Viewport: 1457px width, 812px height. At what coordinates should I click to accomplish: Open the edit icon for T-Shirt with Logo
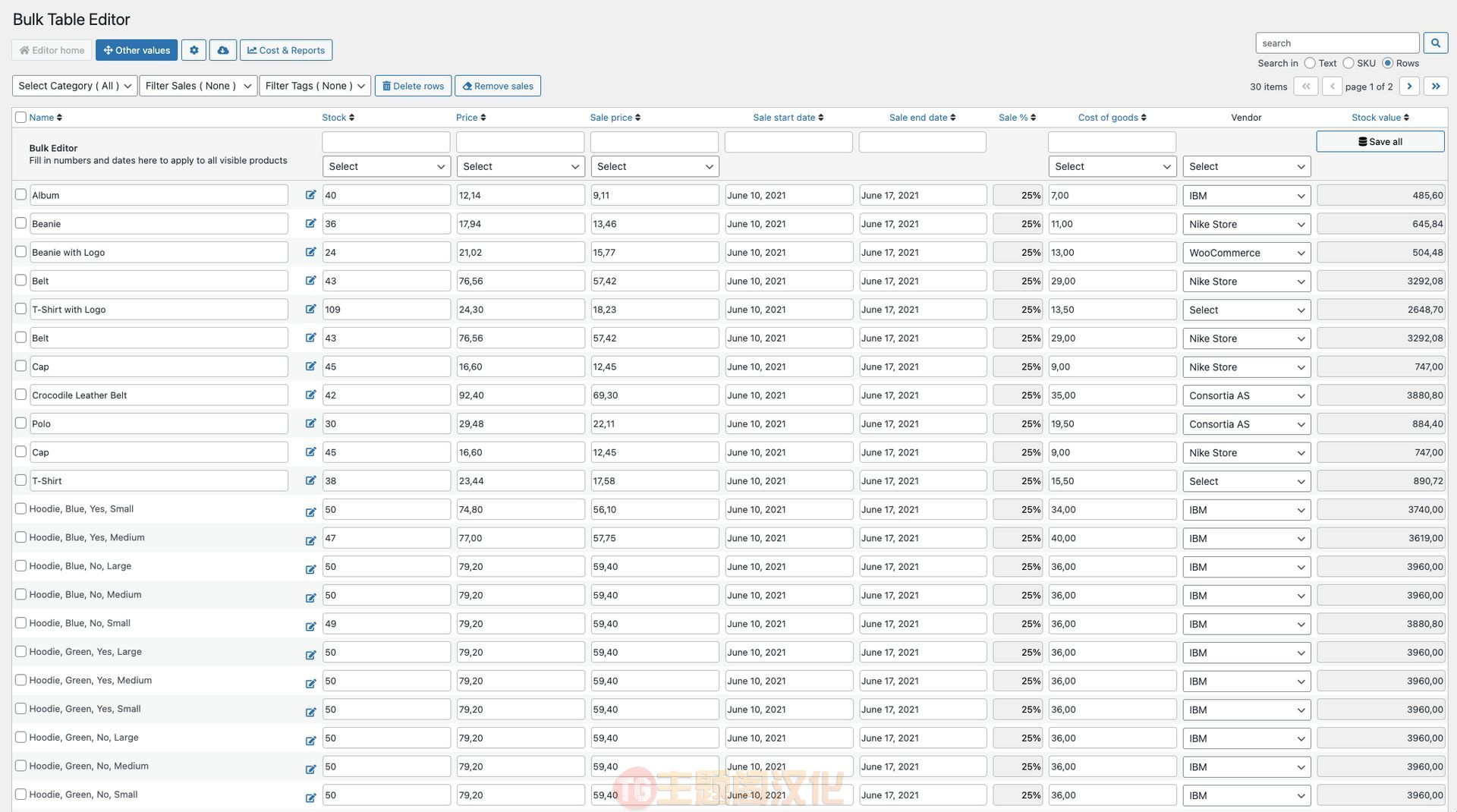pyautogui.click(x=310, y=309)
